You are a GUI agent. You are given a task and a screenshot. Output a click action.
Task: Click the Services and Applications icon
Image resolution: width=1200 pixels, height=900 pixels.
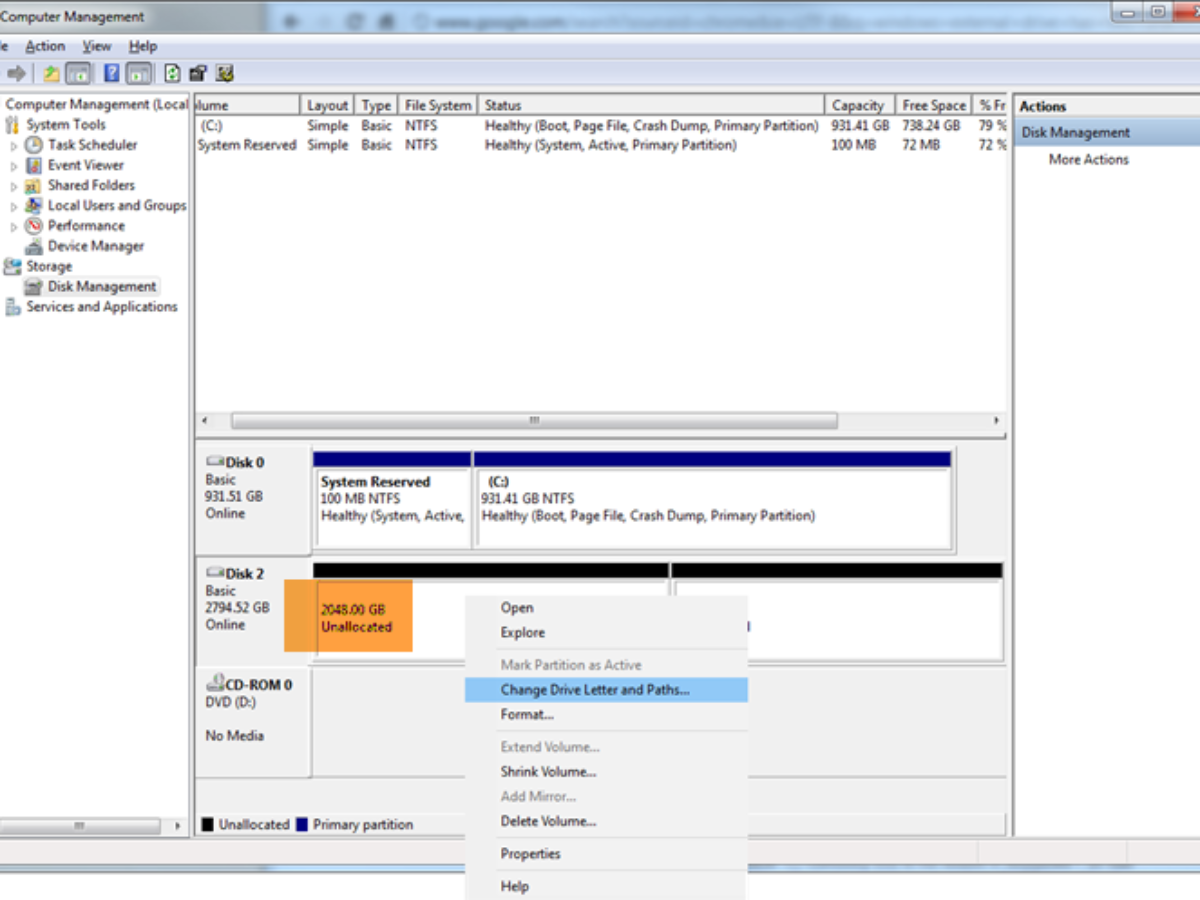click(12, 307)
